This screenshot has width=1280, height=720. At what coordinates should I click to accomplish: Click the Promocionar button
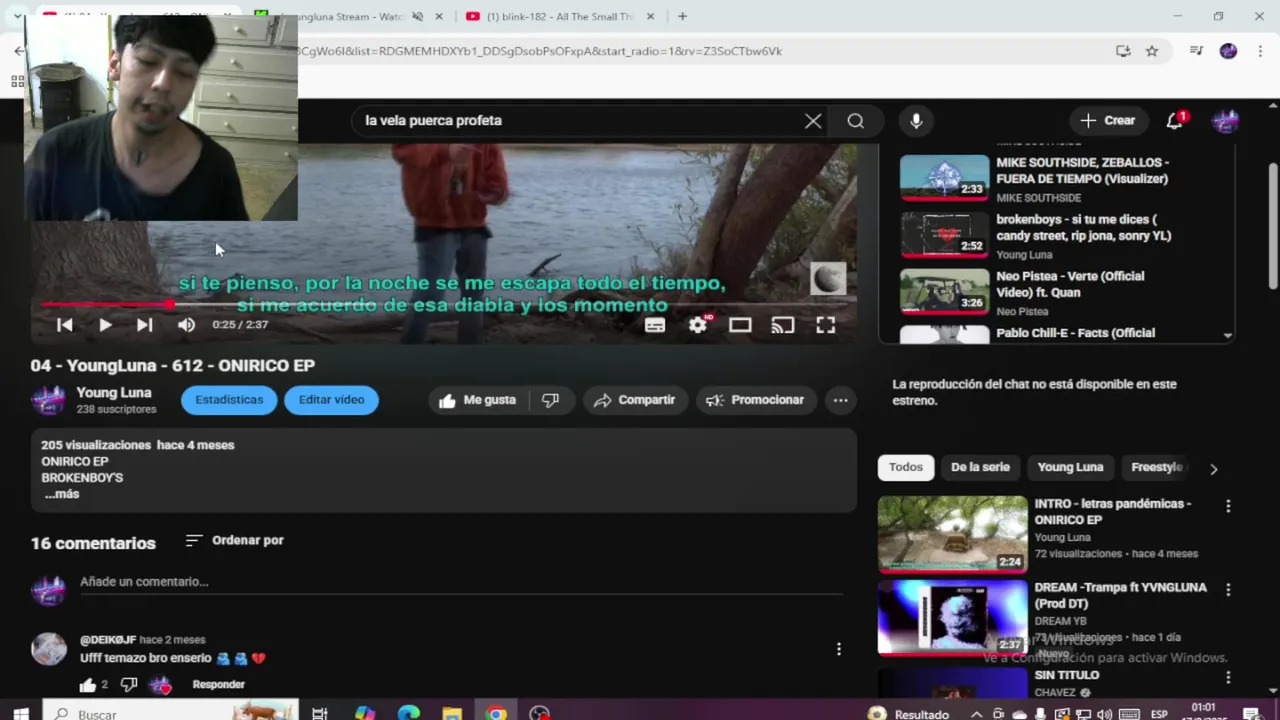point(756,400)
